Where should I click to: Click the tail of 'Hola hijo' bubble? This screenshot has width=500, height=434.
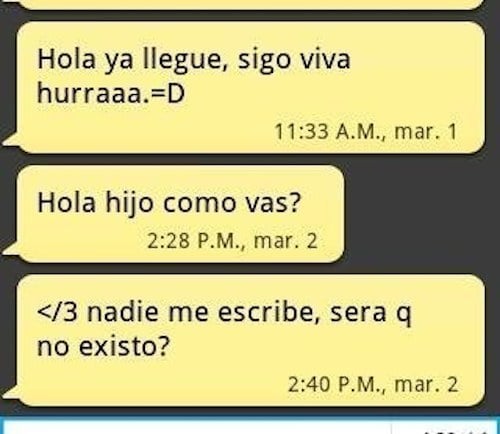coord(10,249)
